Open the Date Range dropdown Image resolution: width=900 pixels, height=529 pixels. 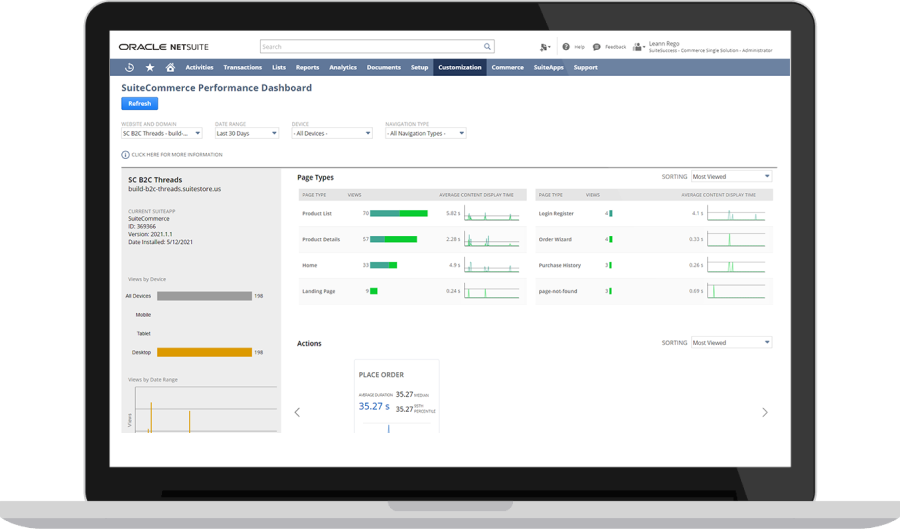click(247, 133)
